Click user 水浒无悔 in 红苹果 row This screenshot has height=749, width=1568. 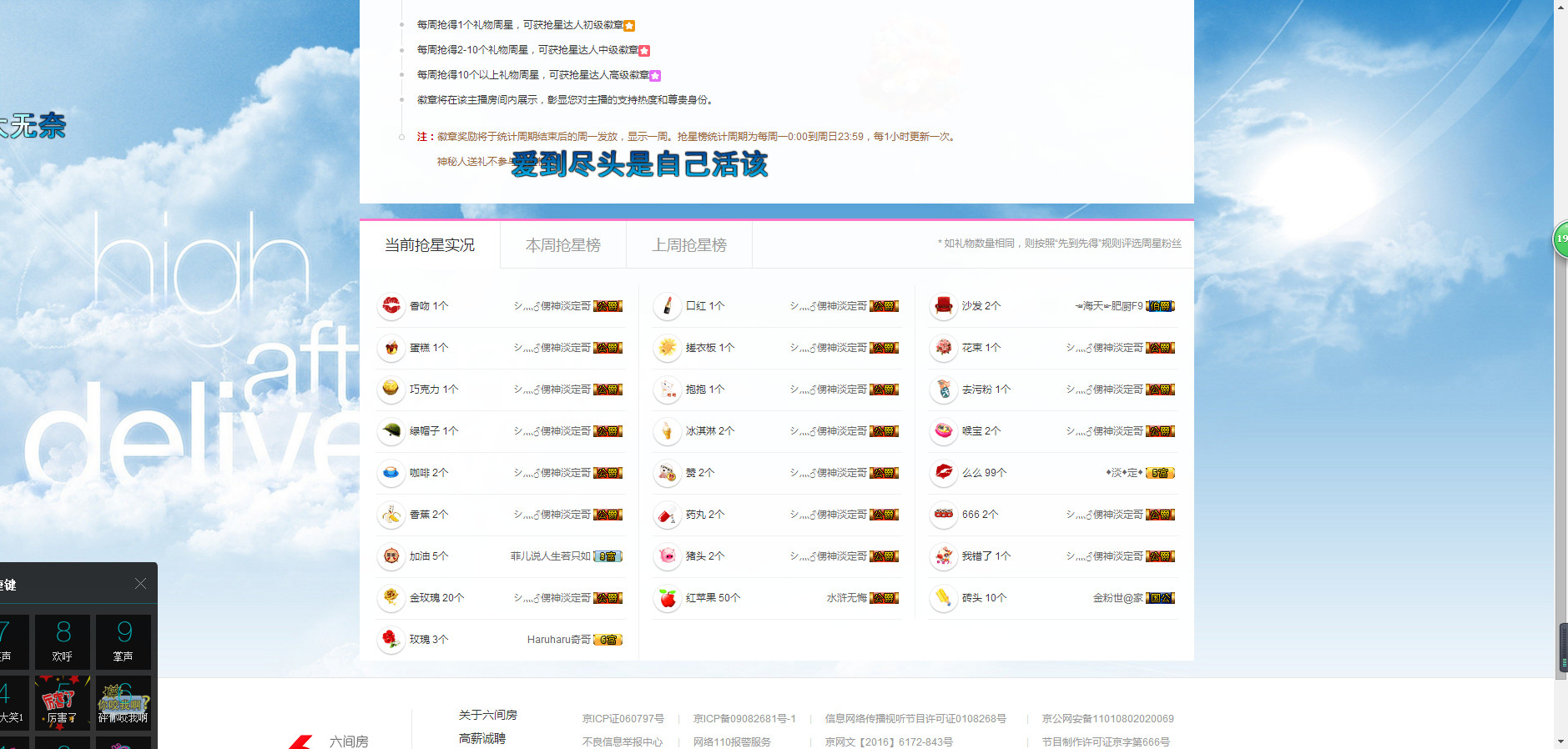(x=846, y=598)
